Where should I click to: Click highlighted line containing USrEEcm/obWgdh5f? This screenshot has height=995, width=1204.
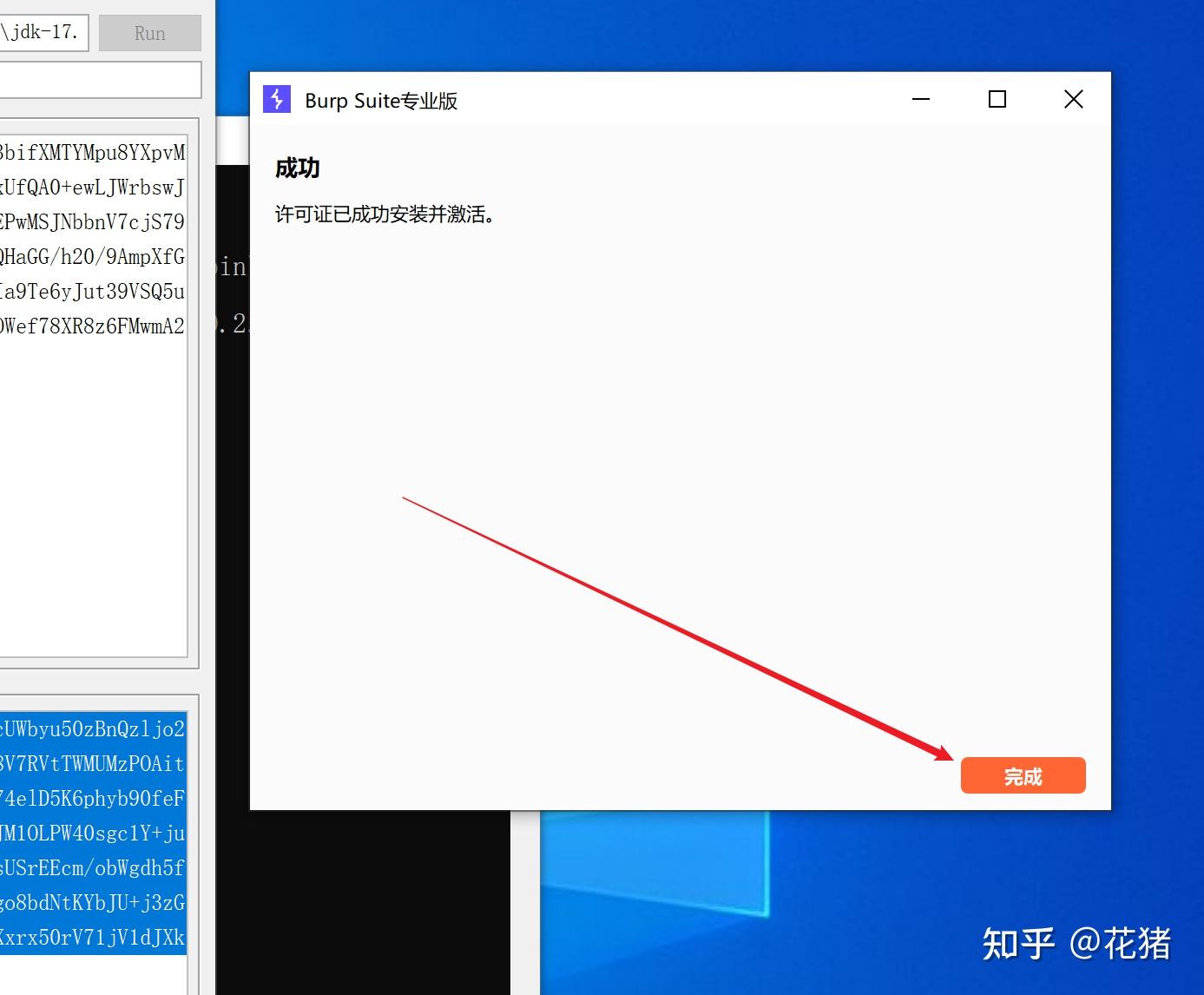coord(93,868)
